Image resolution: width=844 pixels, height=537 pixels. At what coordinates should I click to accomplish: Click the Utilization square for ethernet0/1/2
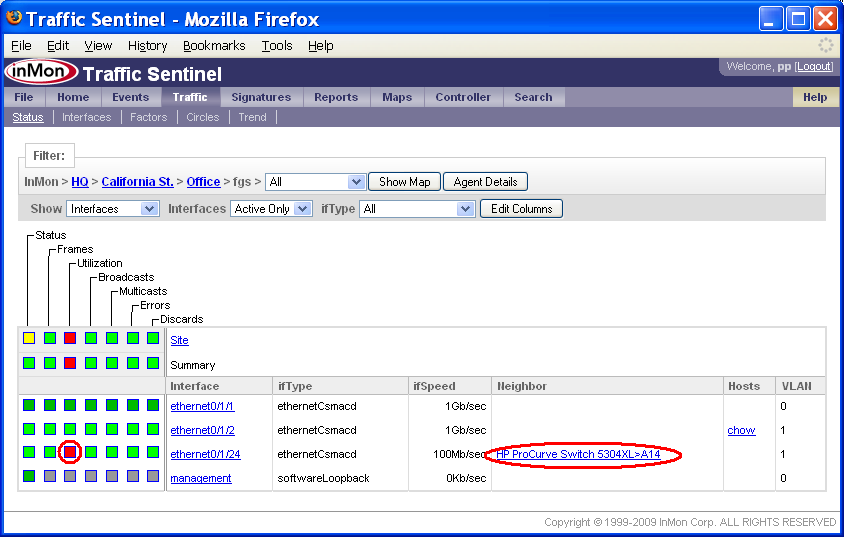tap(70, 429)
